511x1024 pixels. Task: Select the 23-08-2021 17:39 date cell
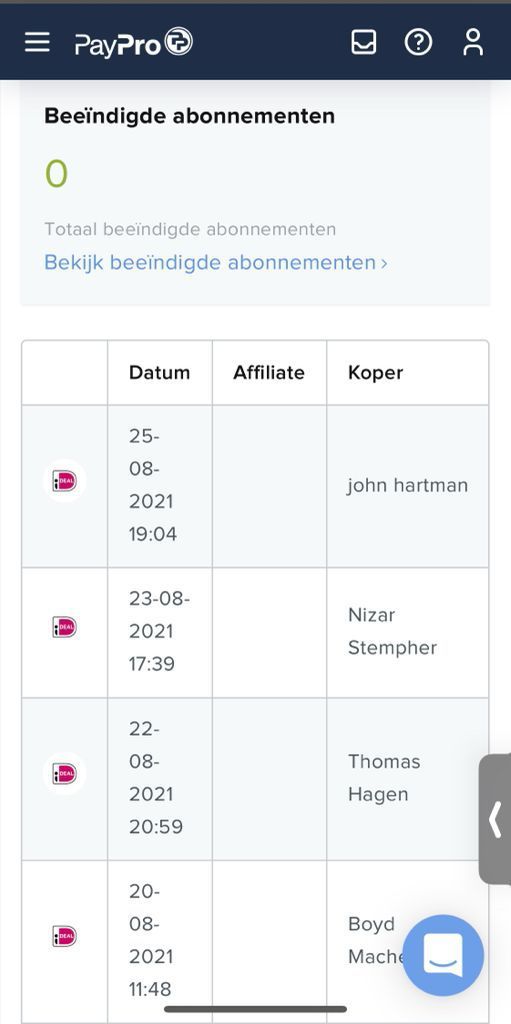point(159,632)
